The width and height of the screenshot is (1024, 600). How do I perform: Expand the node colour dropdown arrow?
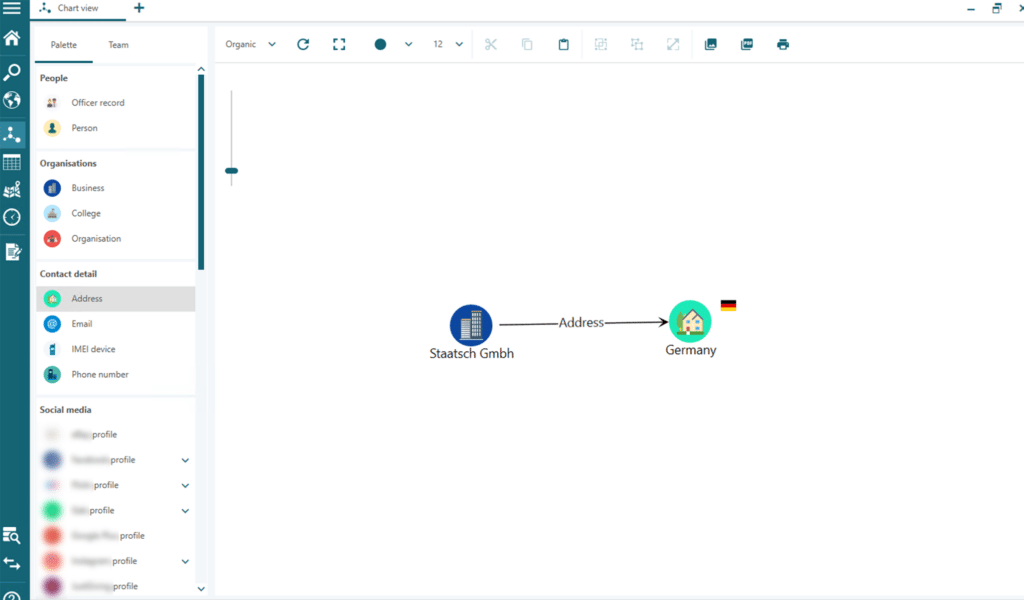pos(408,44)
